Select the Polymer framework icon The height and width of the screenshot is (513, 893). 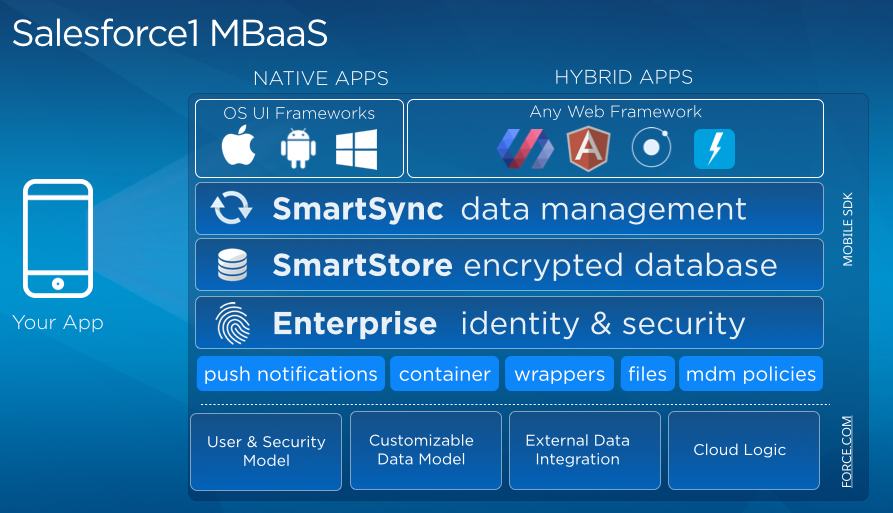(525, 149)
